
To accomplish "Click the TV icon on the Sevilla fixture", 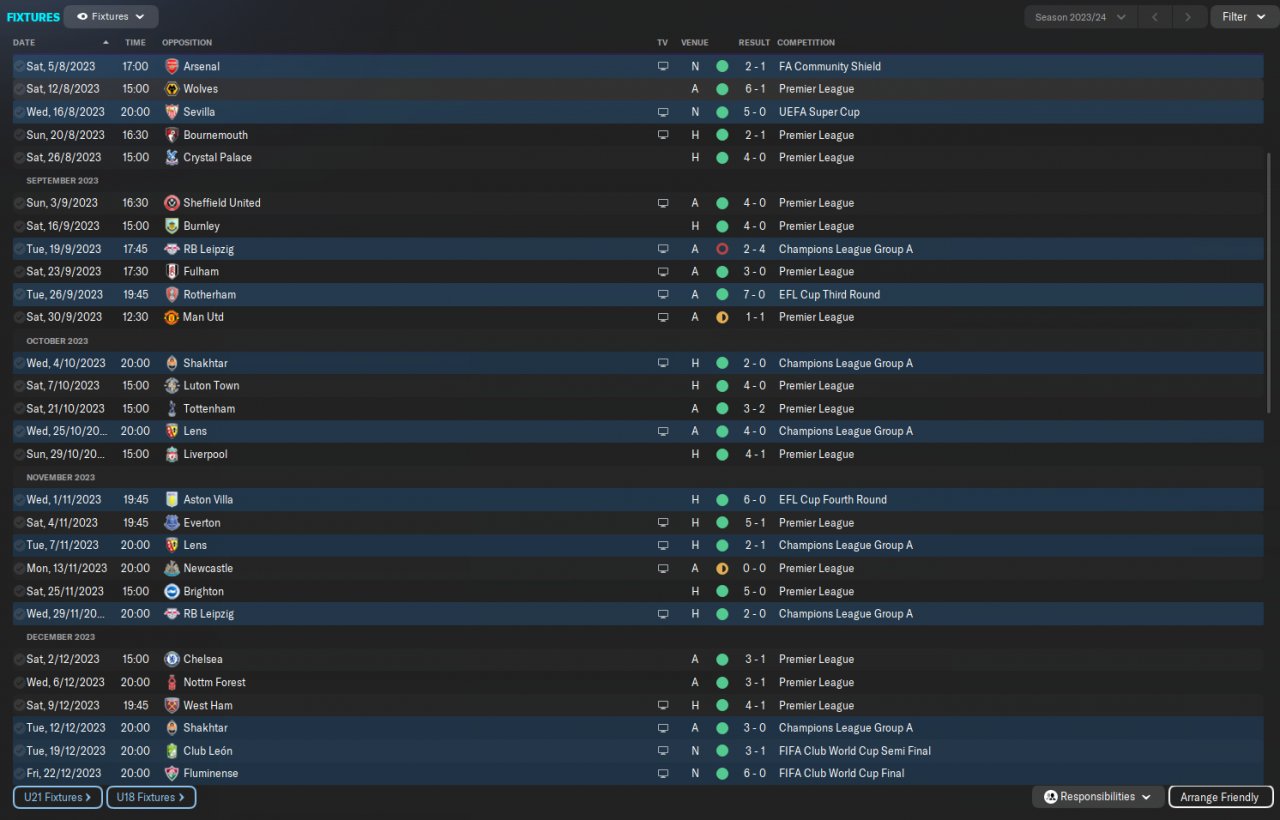I will coord(662,112).
